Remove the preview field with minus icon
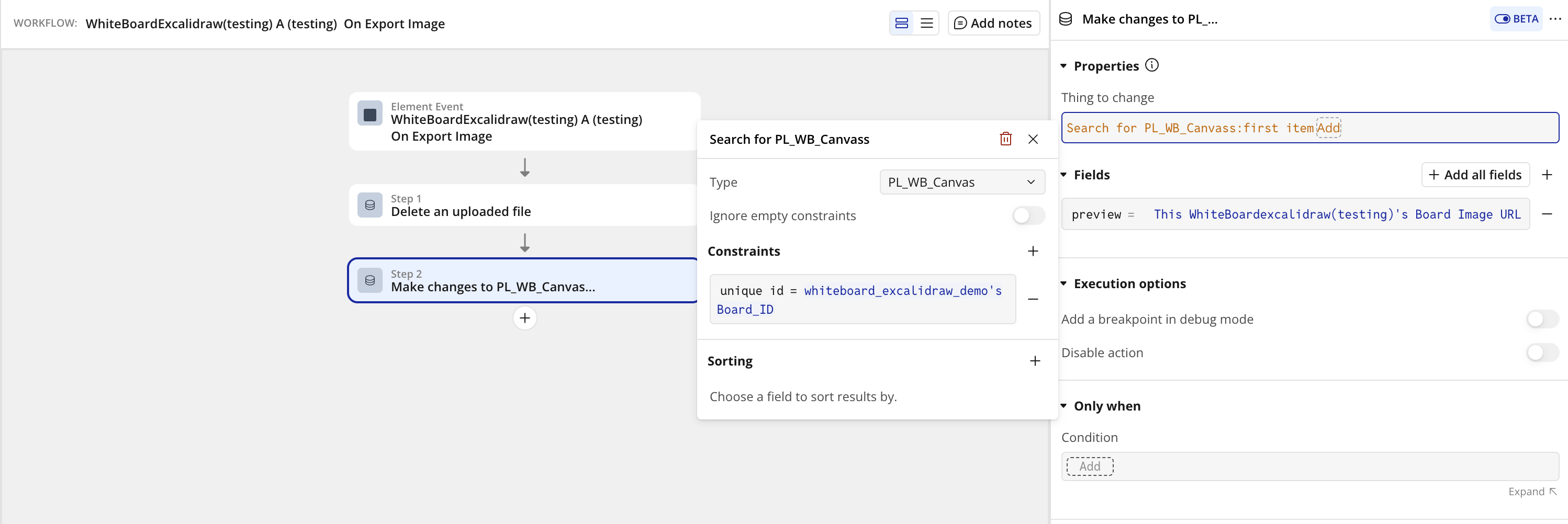 [x=1547, y=214]
